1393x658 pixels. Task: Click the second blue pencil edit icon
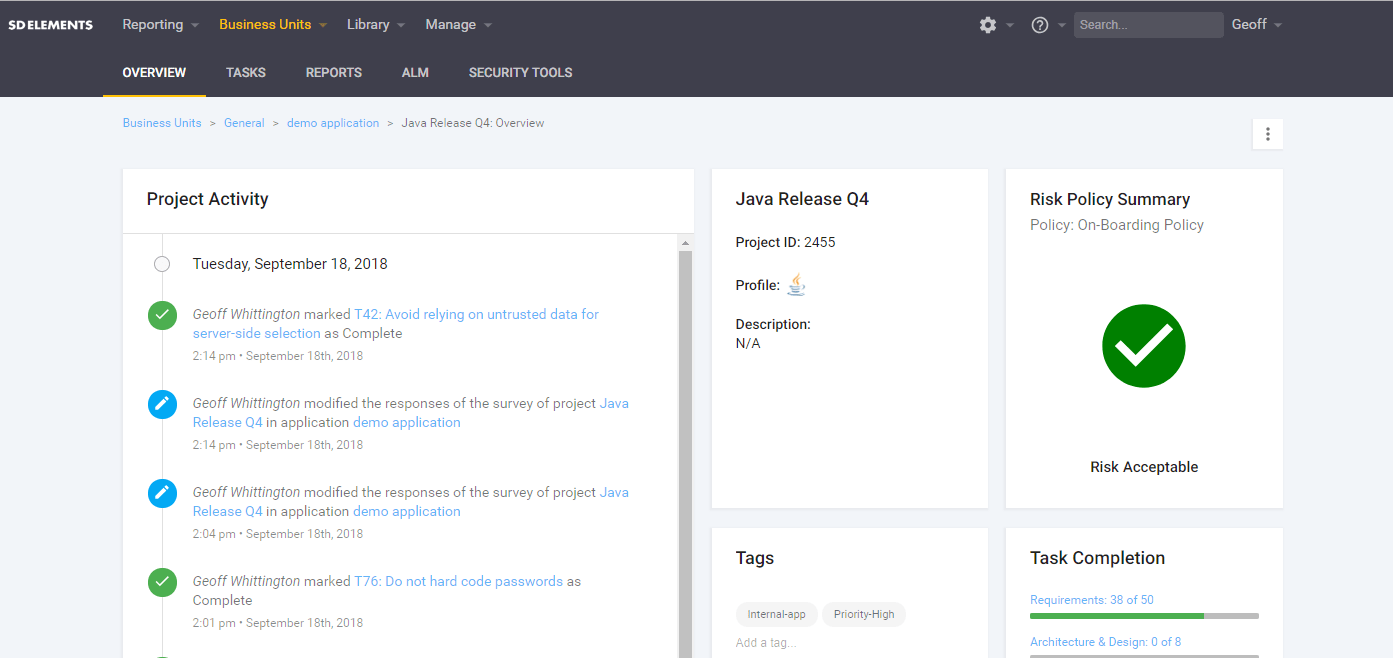coord(162,492)
